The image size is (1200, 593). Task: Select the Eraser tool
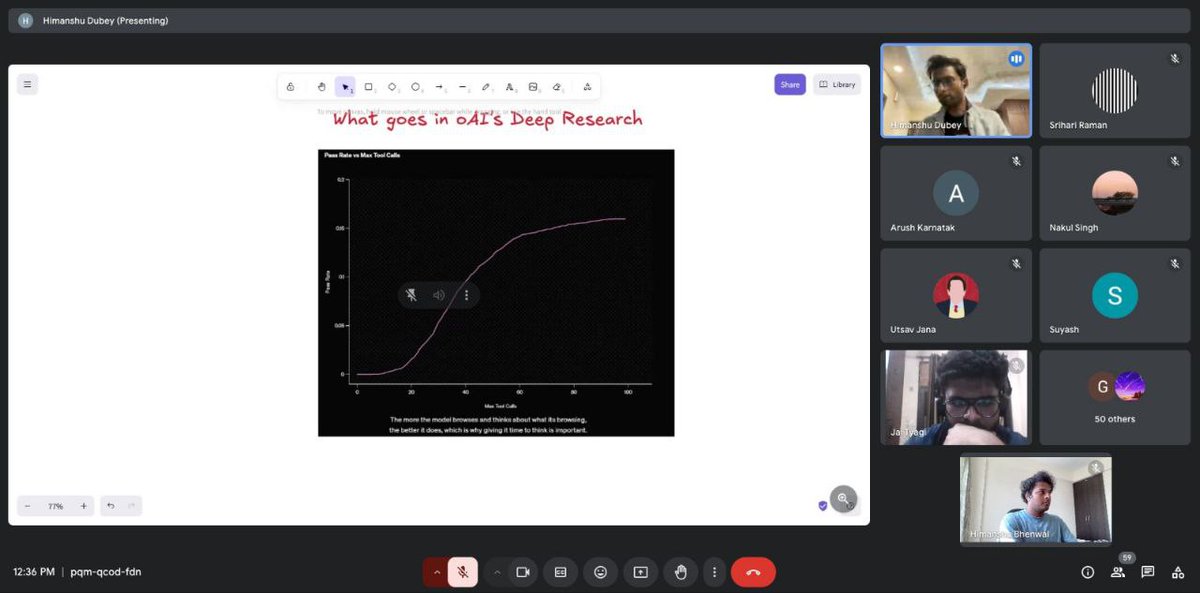[x=557, y=87]
